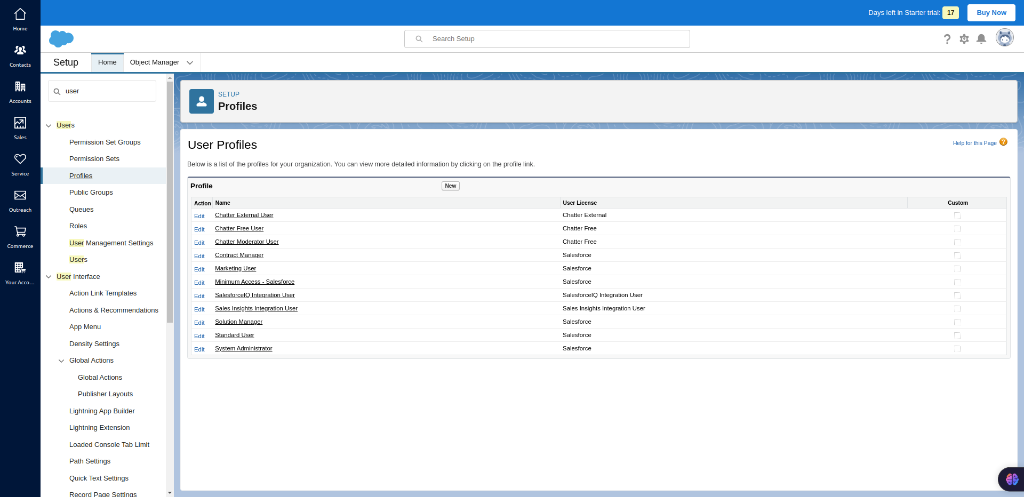Click Edit for Marketing User
The height and width of the screenshot is (497, 1024).
[x=199, y=269]
